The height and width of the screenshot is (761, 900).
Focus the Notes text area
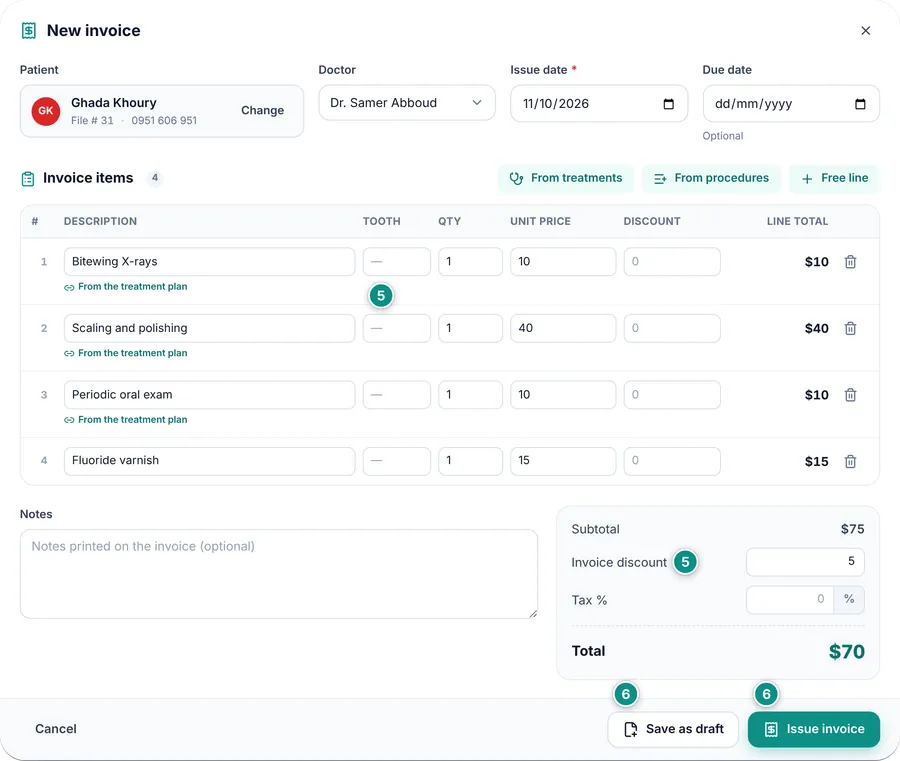click(x=279, y=574)
